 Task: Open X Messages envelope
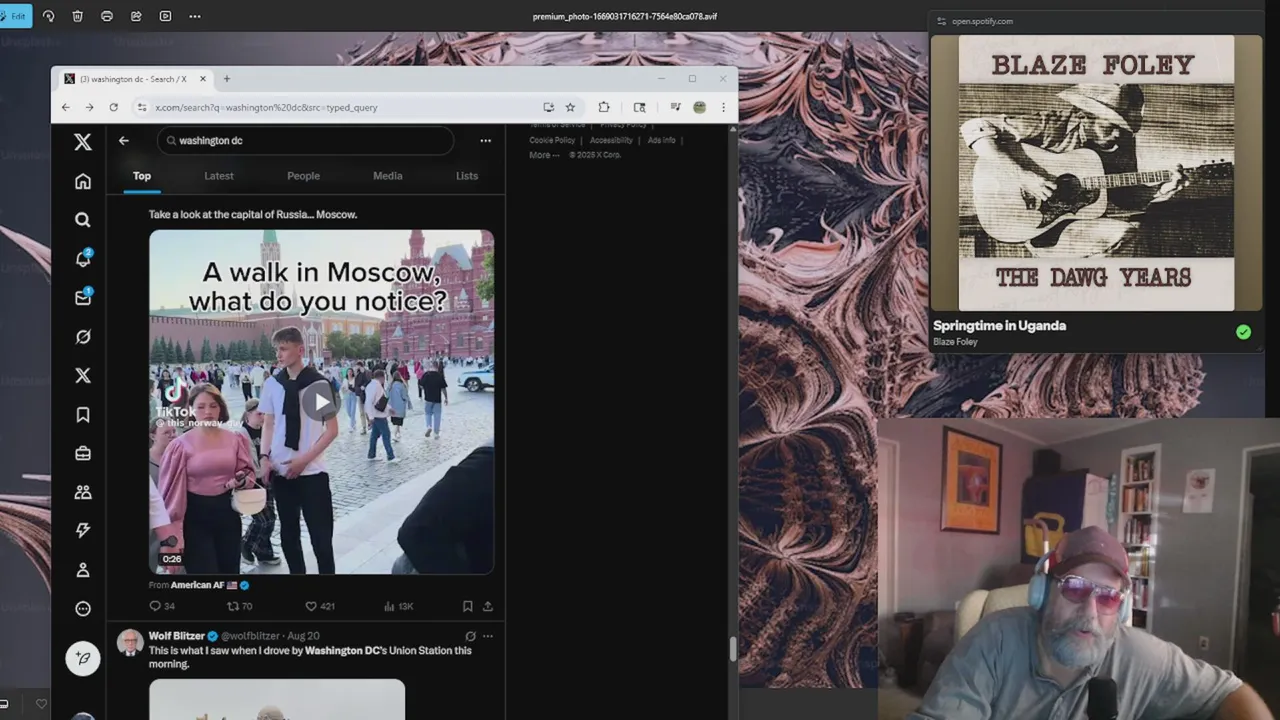(x=83, y=297)
